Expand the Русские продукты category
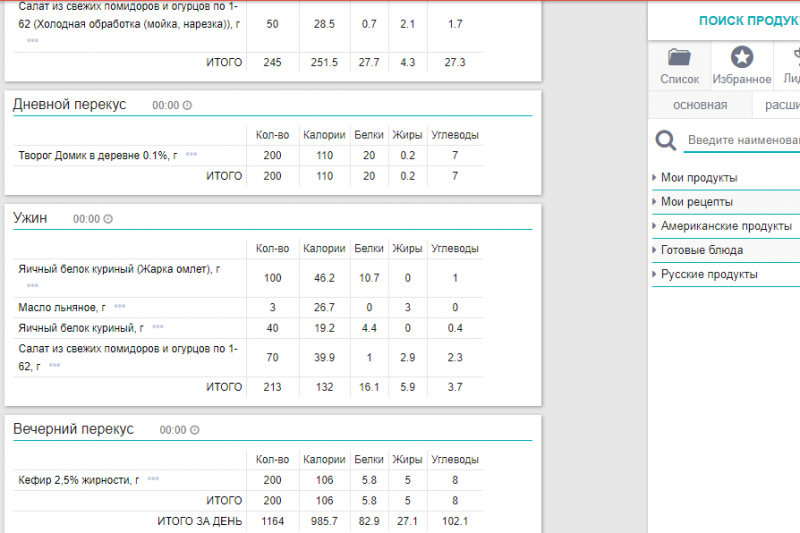 click(x=709, y=274)
